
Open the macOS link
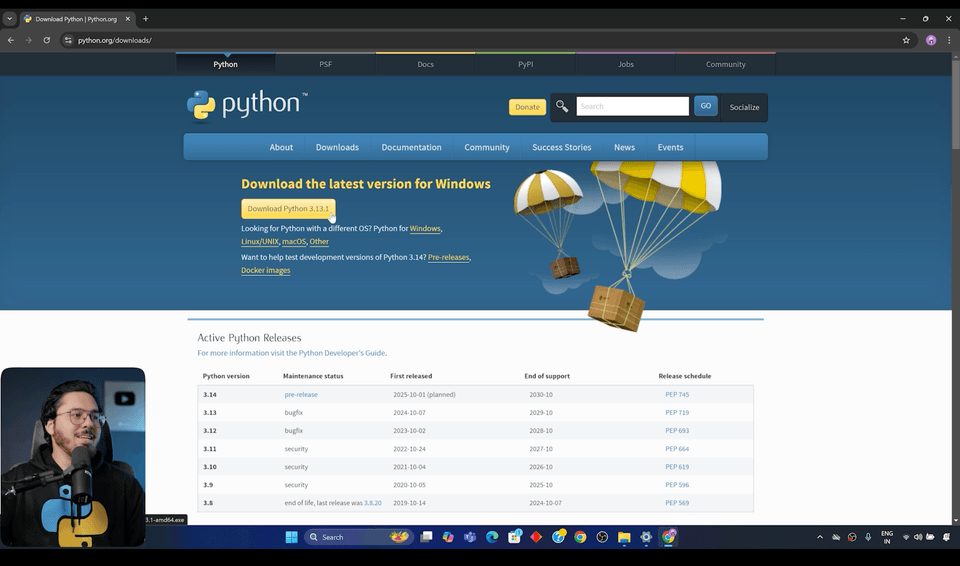click(294, 242)
